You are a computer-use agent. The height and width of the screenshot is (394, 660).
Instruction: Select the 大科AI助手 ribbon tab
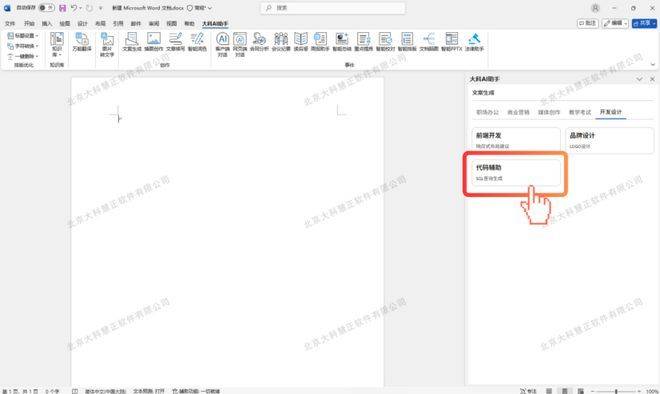coord(215,24)
